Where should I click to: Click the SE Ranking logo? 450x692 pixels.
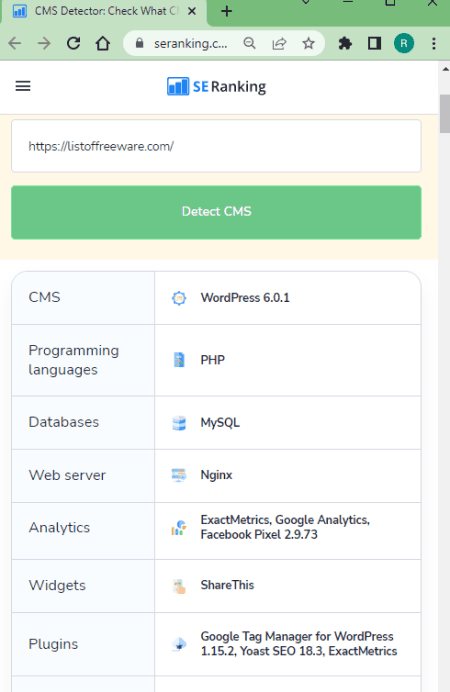216,86
